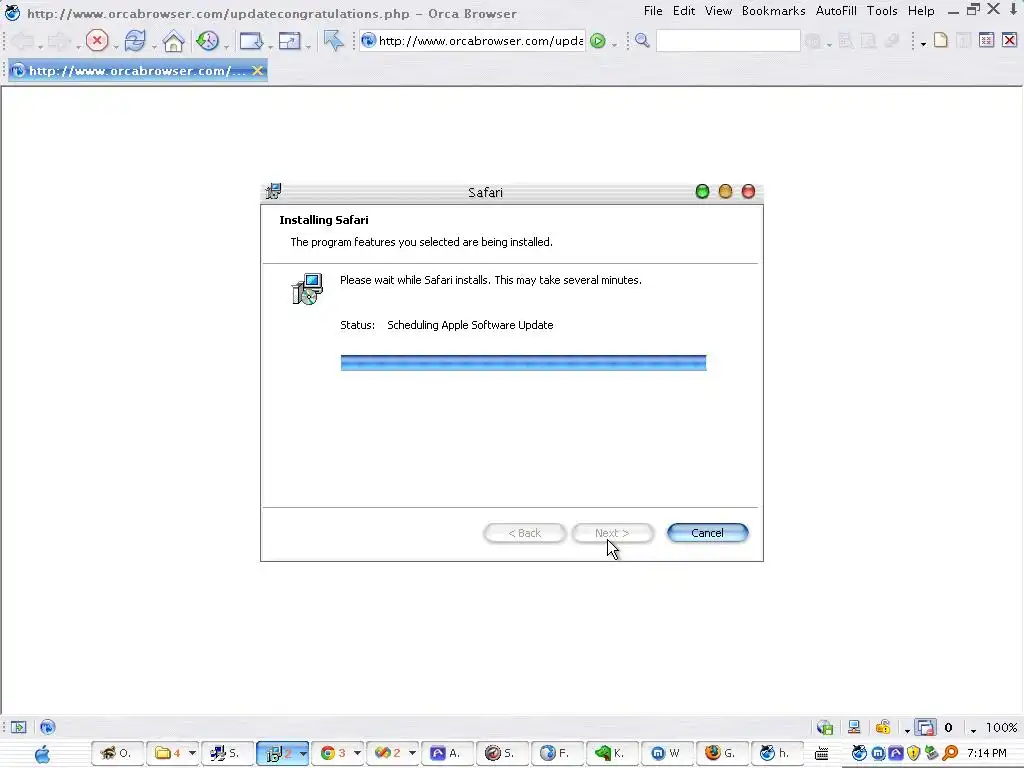1024x768 pixels.
Task: Switch to the Chrome taskbar group
Action: point(337,753)
